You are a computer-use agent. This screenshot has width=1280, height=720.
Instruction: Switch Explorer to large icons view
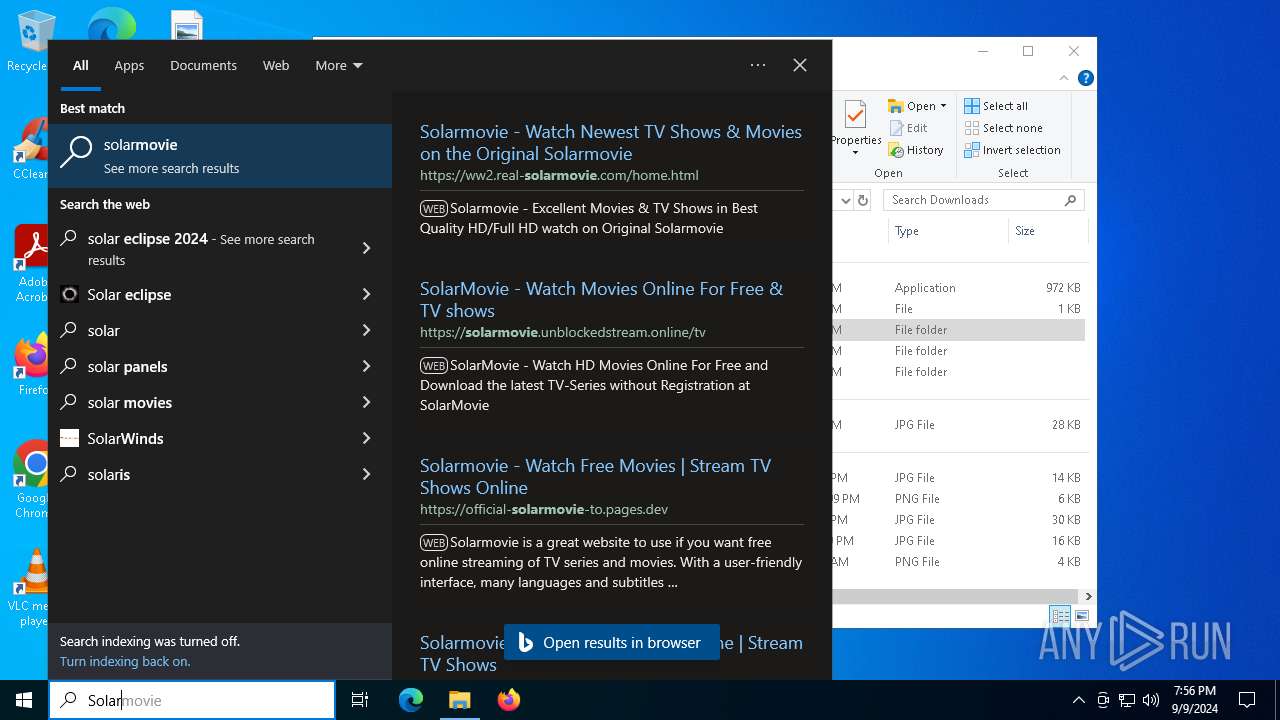coord(1081,616)
